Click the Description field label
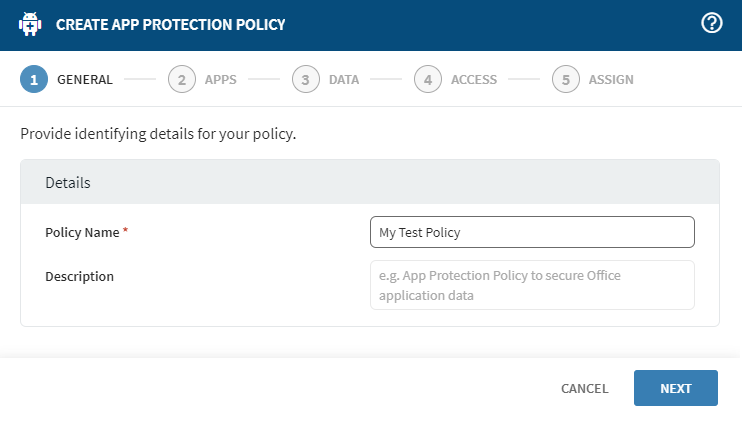The height and width of the screenshot is (422, 742). click(x=79, y=276)
